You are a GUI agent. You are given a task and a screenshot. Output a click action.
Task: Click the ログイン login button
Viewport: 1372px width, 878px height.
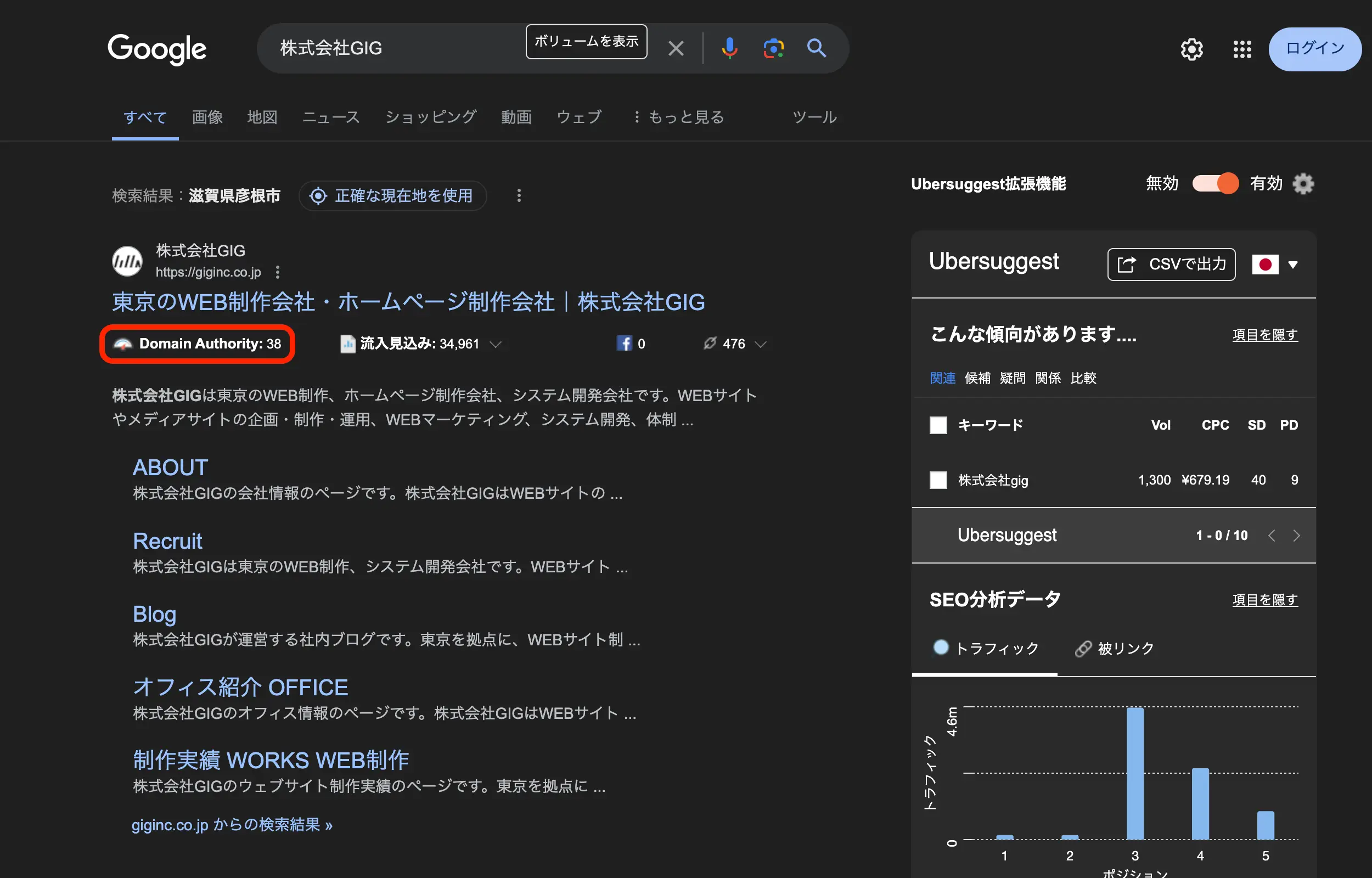point(1314,49)
